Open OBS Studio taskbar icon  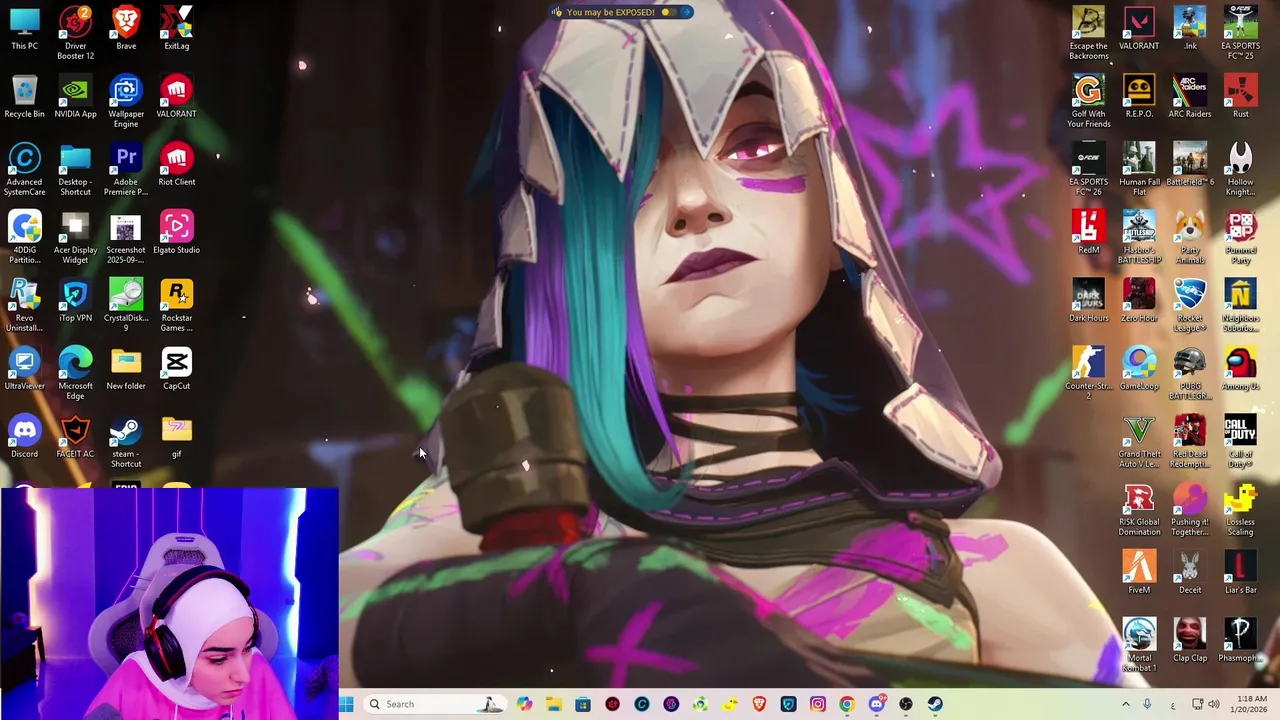coord(905,704)
